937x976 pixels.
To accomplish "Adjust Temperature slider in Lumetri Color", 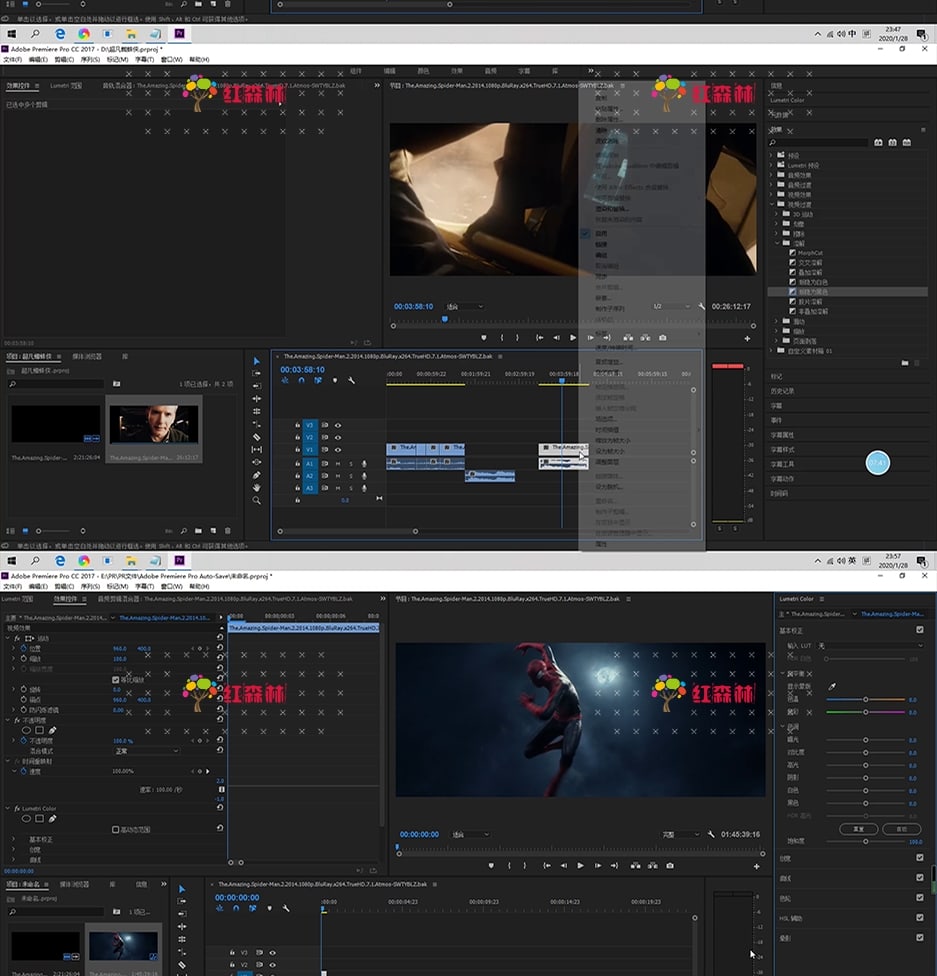I will (x=865, y=700).
